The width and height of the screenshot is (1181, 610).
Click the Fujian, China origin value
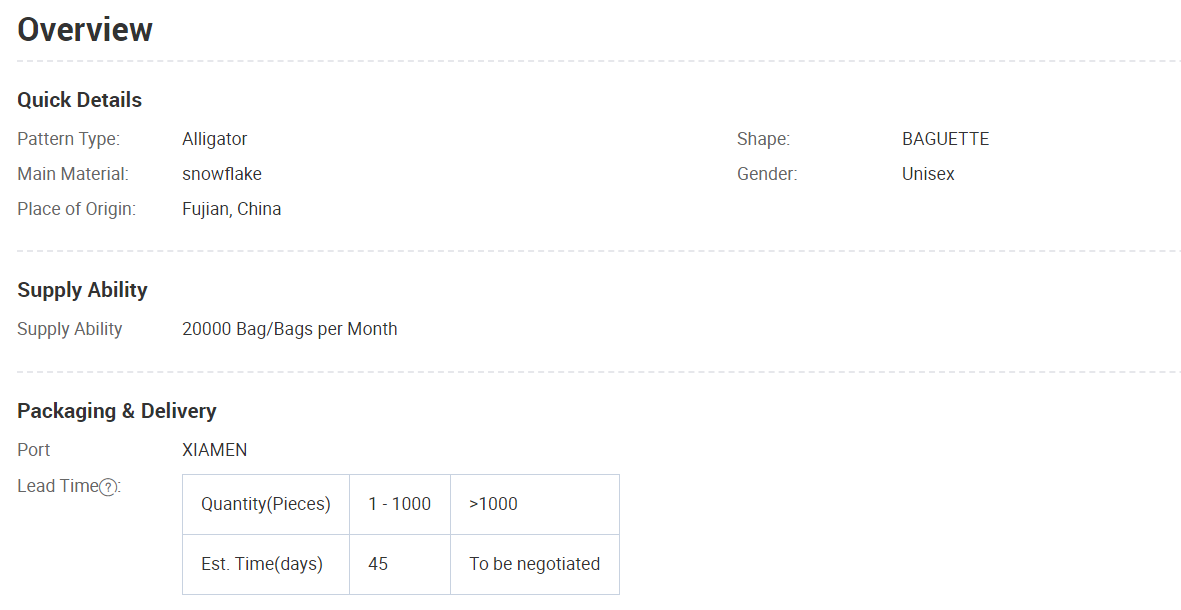tap(231, 209)
